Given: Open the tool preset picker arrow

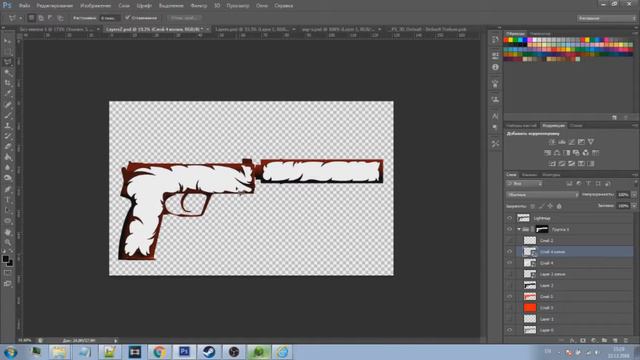Looking at the screenshot, I should tap(20, 18).
